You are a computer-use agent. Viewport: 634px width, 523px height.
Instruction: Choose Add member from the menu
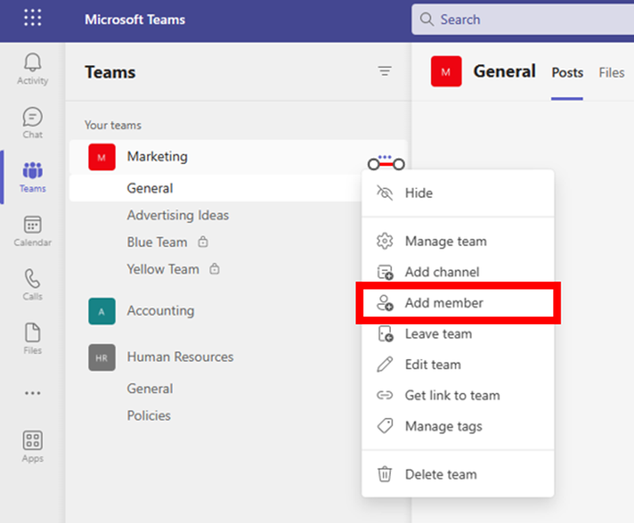pyautogui.click(x=458, y=303)
